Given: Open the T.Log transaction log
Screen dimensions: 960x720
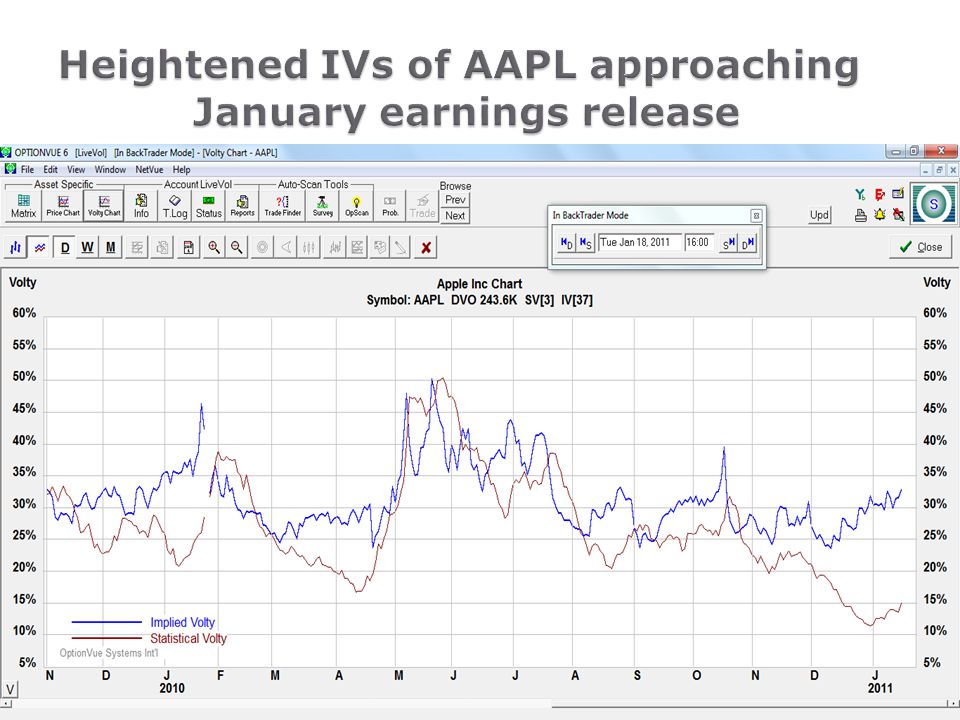Looking at the screenshot, I should tap(175, 206).
